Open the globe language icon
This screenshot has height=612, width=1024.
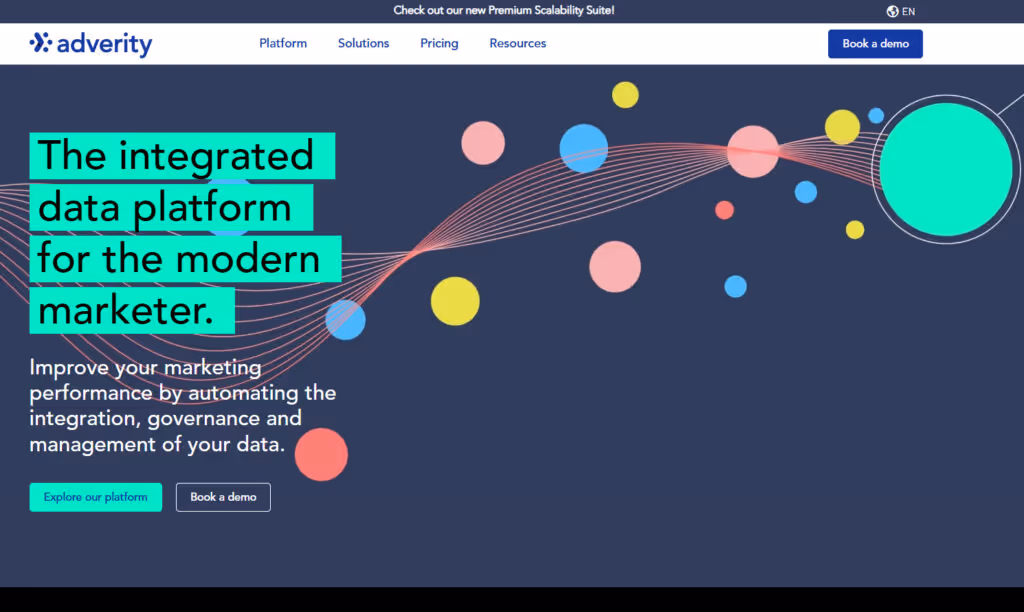point(892,11)
